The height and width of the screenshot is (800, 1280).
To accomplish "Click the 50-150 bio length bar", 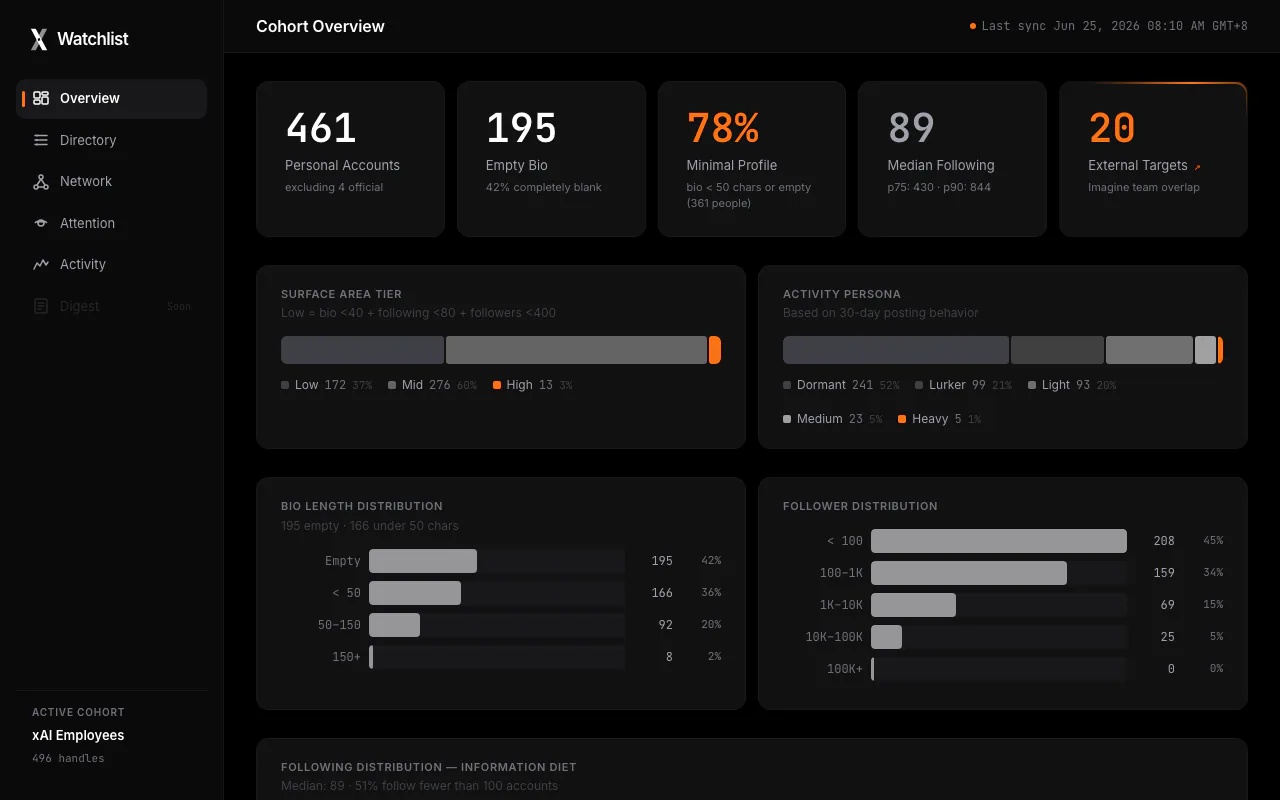I will (394, 625).
